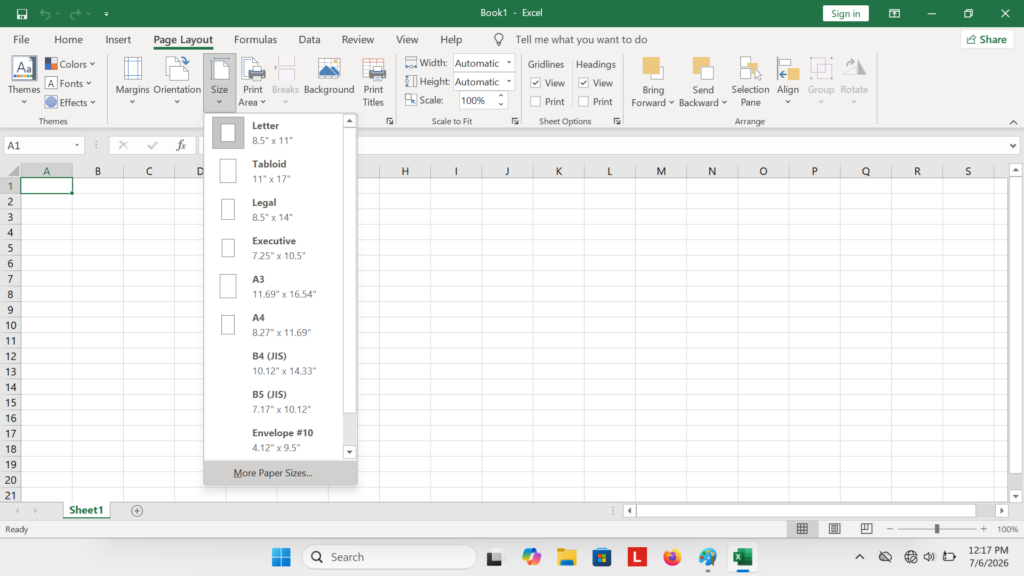Click the Share button
The image size is (1024, 576).
click(987, 40)
